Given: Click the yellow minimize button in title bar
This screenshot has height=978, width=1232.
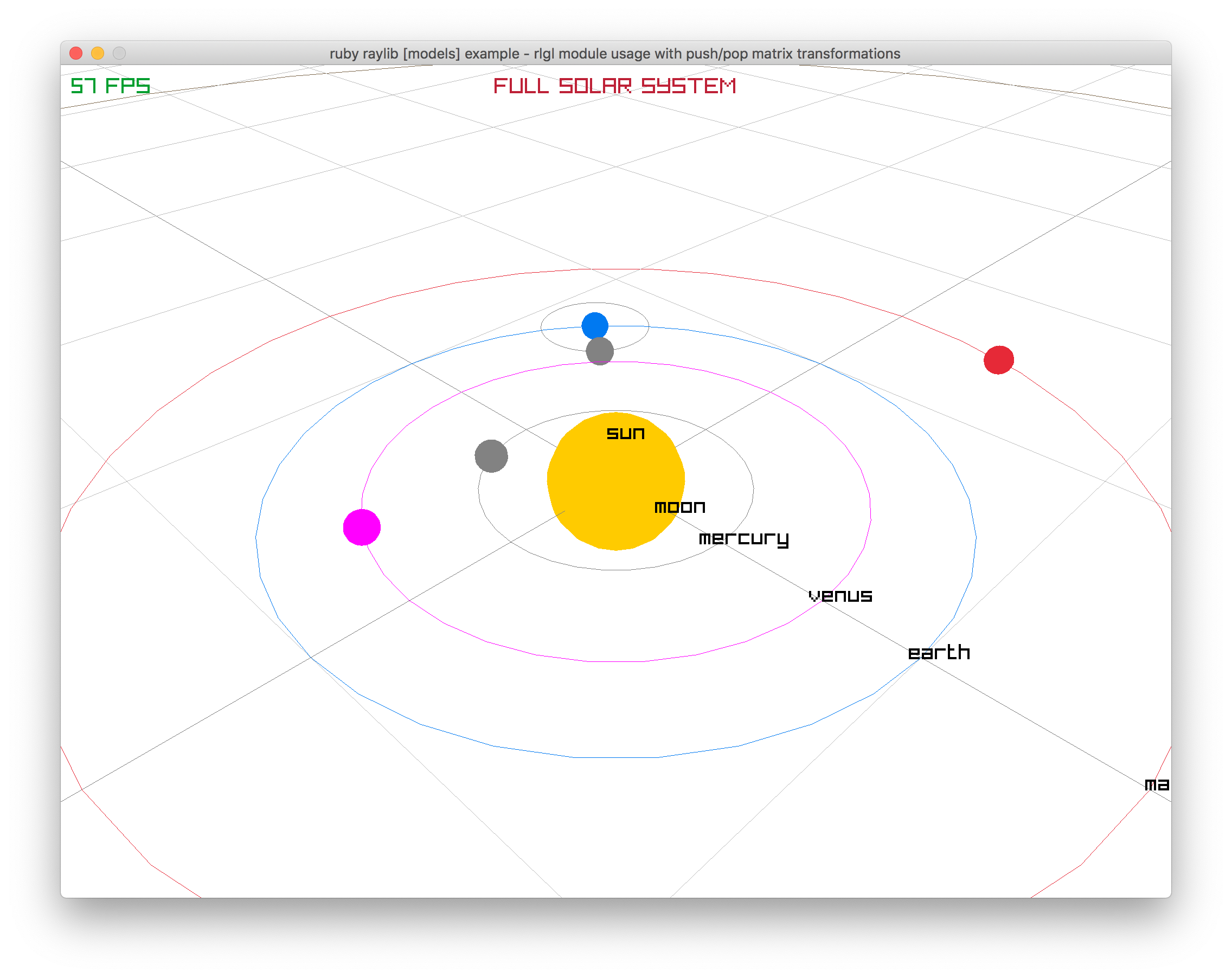Looking at the screenshot, I should coord(97,53).
